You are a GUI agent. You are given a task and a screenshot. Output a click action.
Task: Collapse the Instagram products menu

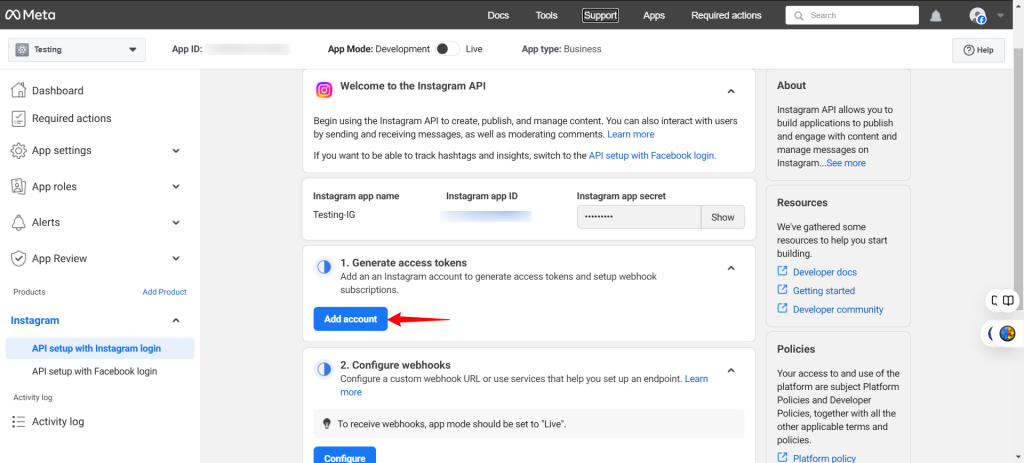pos(176,321)
